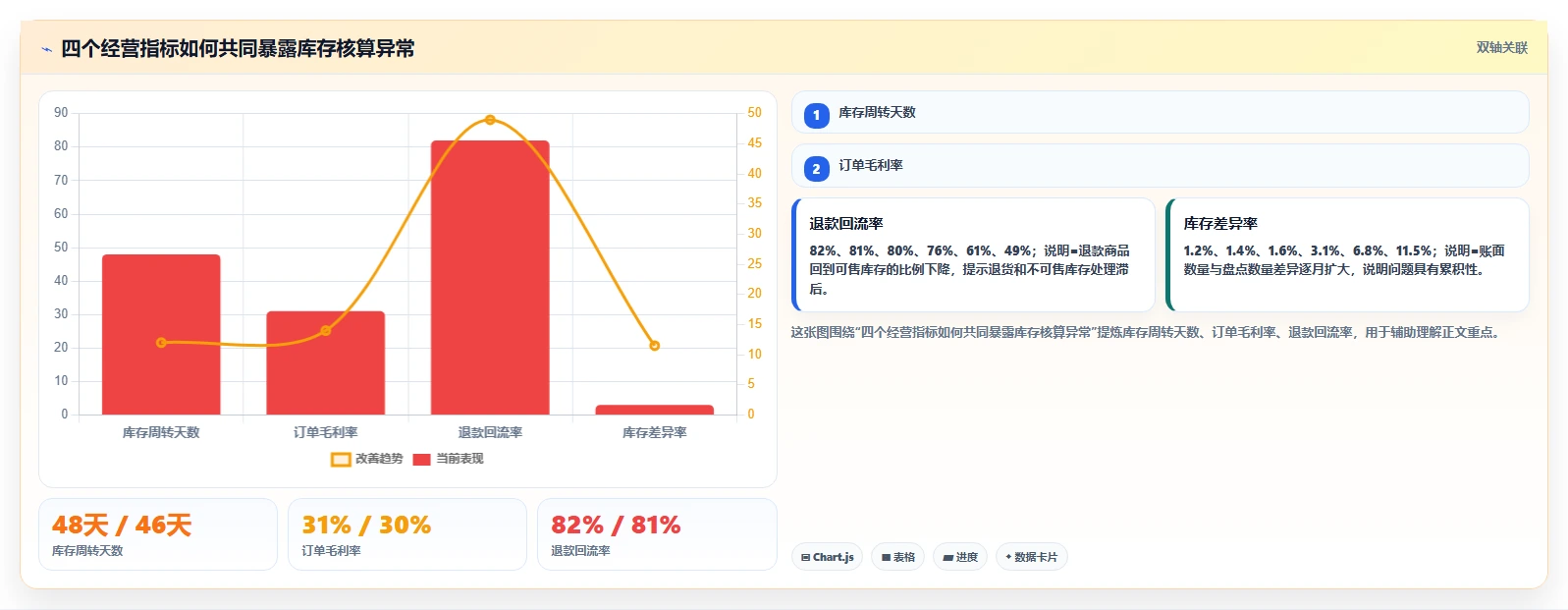Click the 表格 tag
This screenshot has height=610, width=1568.
[x=897, y=557]
